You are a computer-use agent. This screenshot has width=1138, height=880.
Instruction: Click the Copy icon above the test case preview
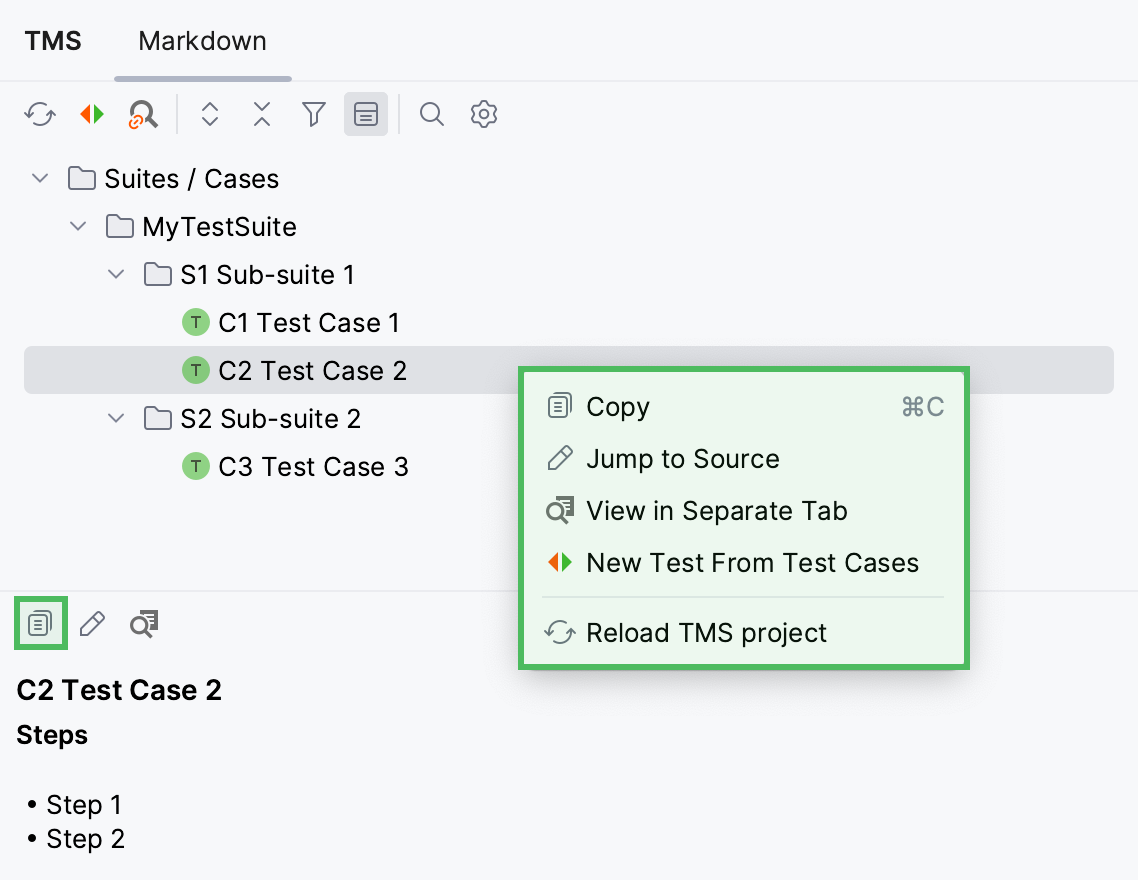[40, 623]
